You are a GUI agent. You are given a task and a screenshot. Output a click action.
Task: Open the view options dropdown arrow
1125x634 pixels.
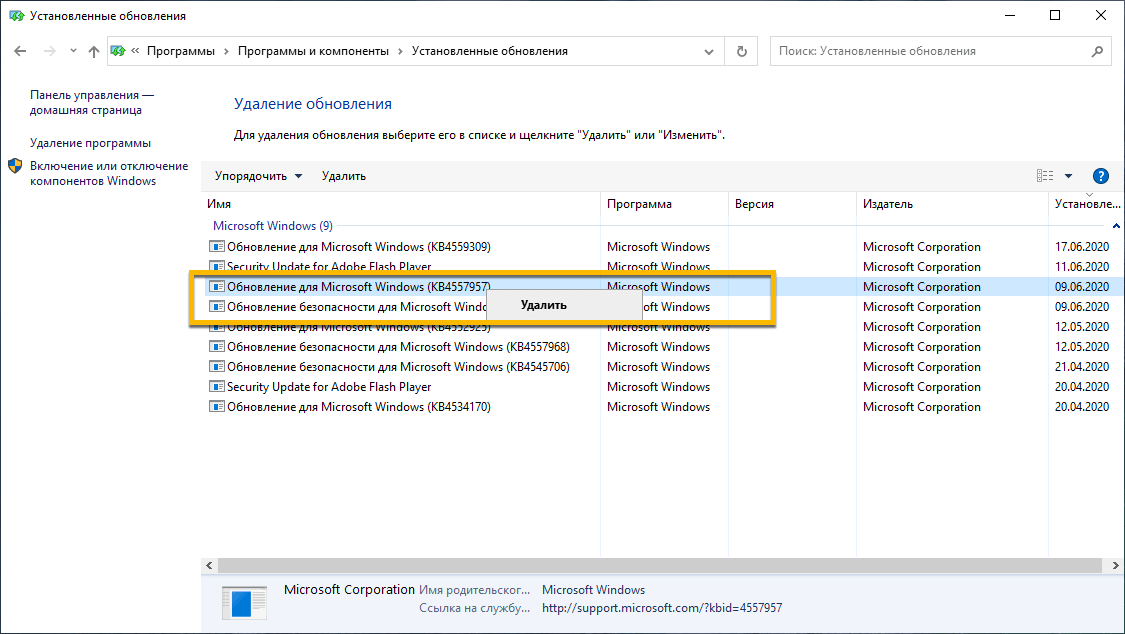(1068, 176)
